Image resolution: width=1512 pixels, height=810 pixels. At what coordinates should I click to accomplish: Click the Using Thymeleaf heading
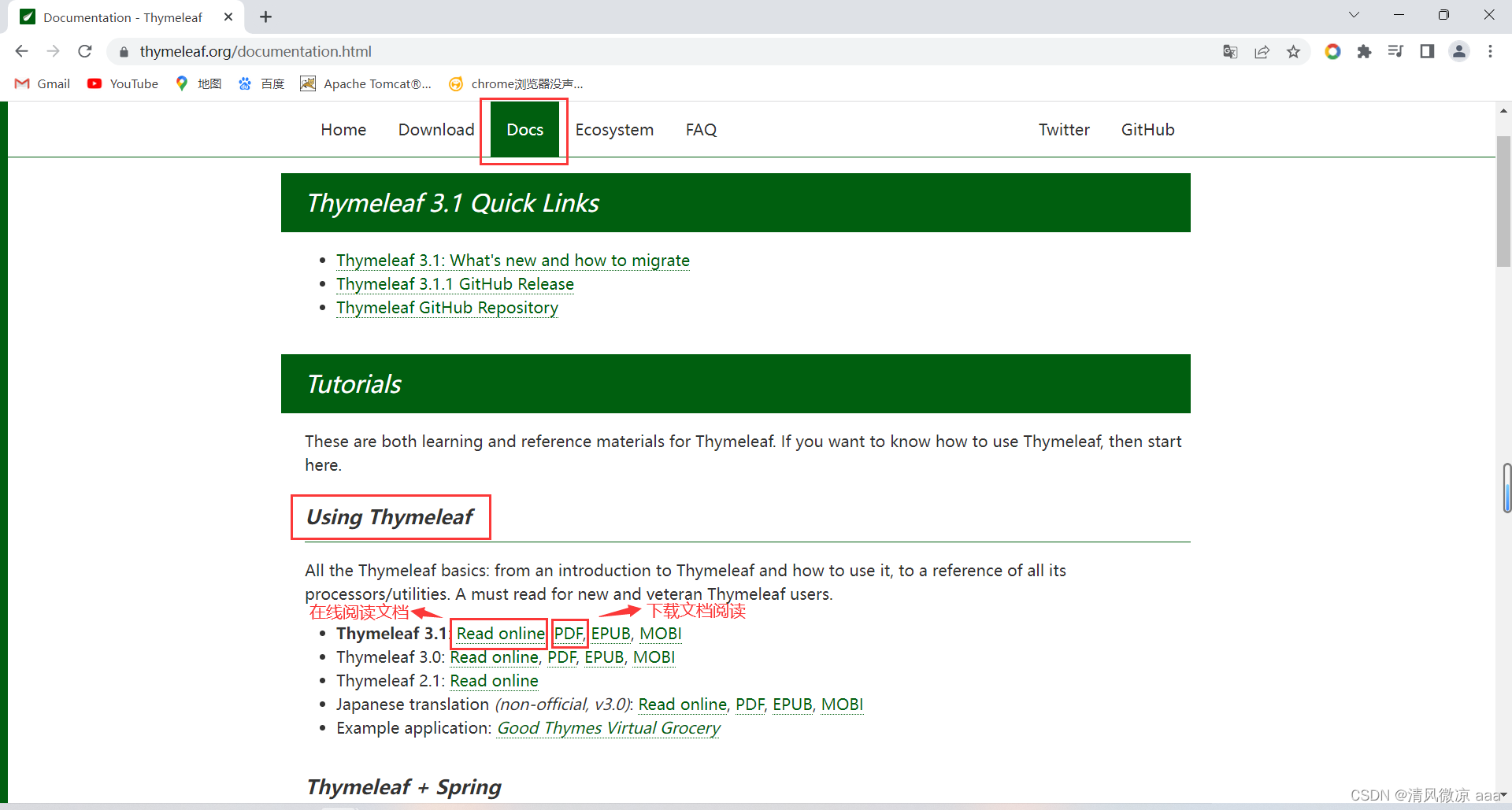coord(390,517)
